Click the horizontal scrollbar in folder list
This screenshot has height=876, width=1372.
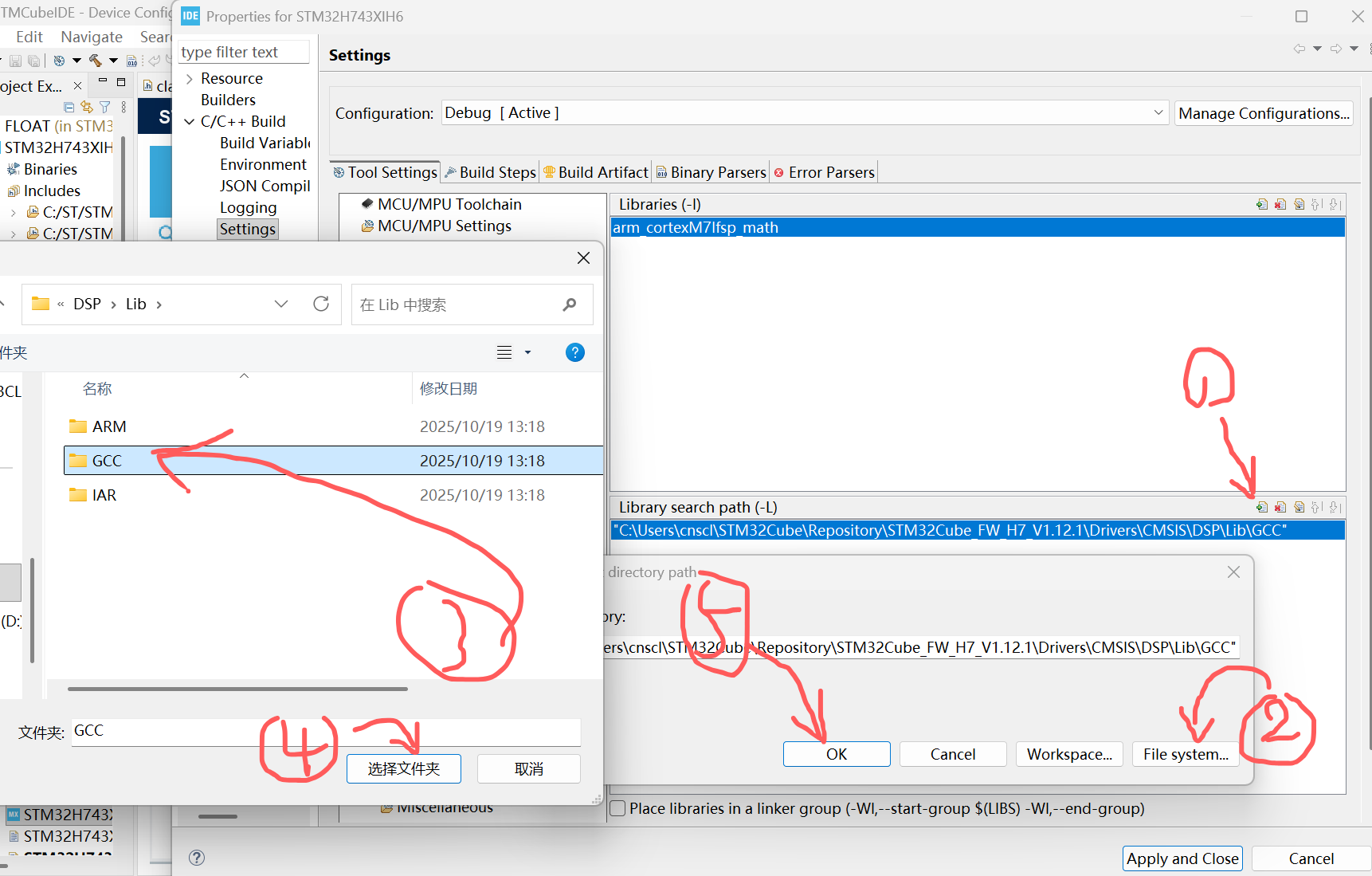pyautogui.click(x=237, y=689)
